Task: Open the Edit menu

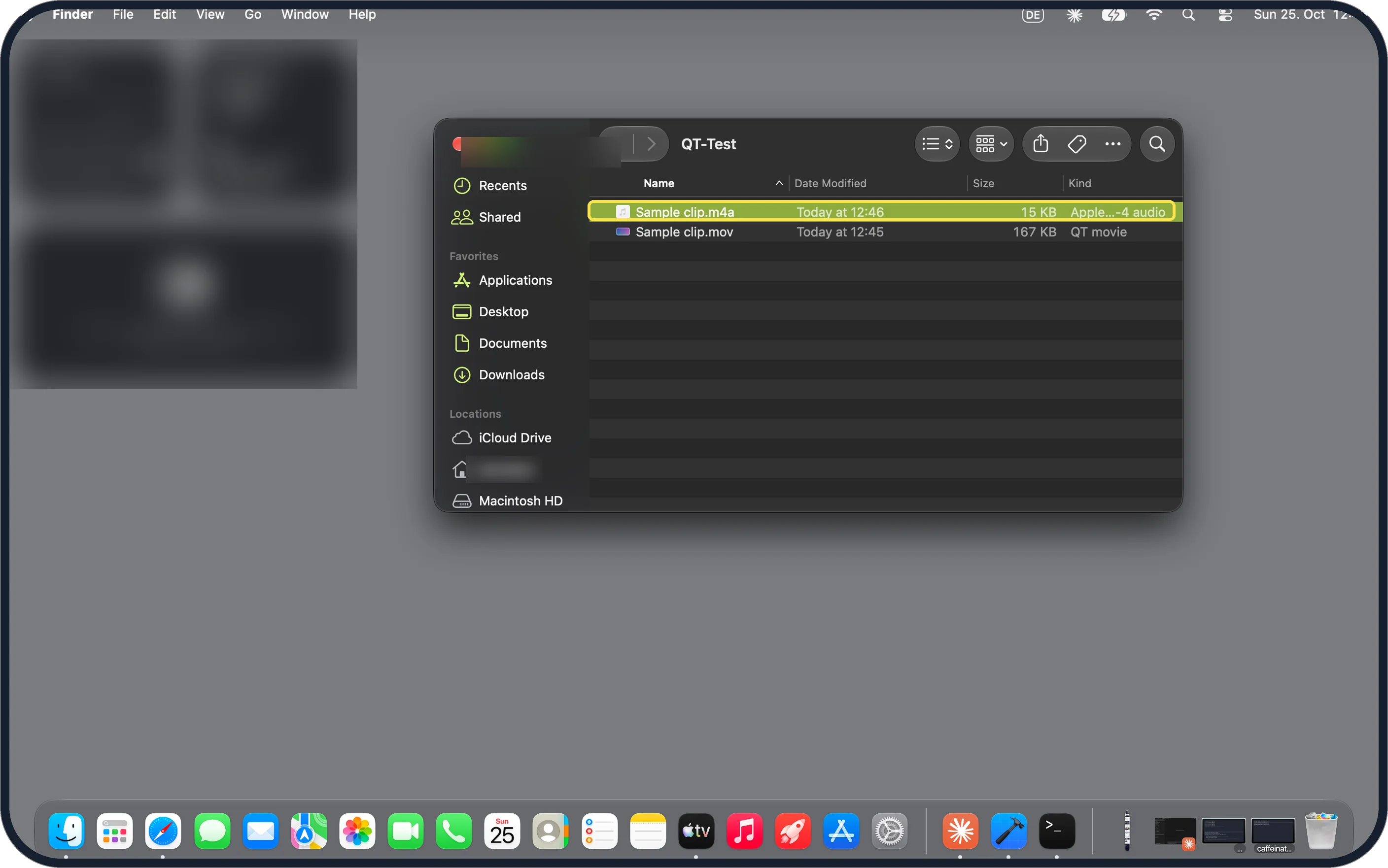Action: point(164,14)
